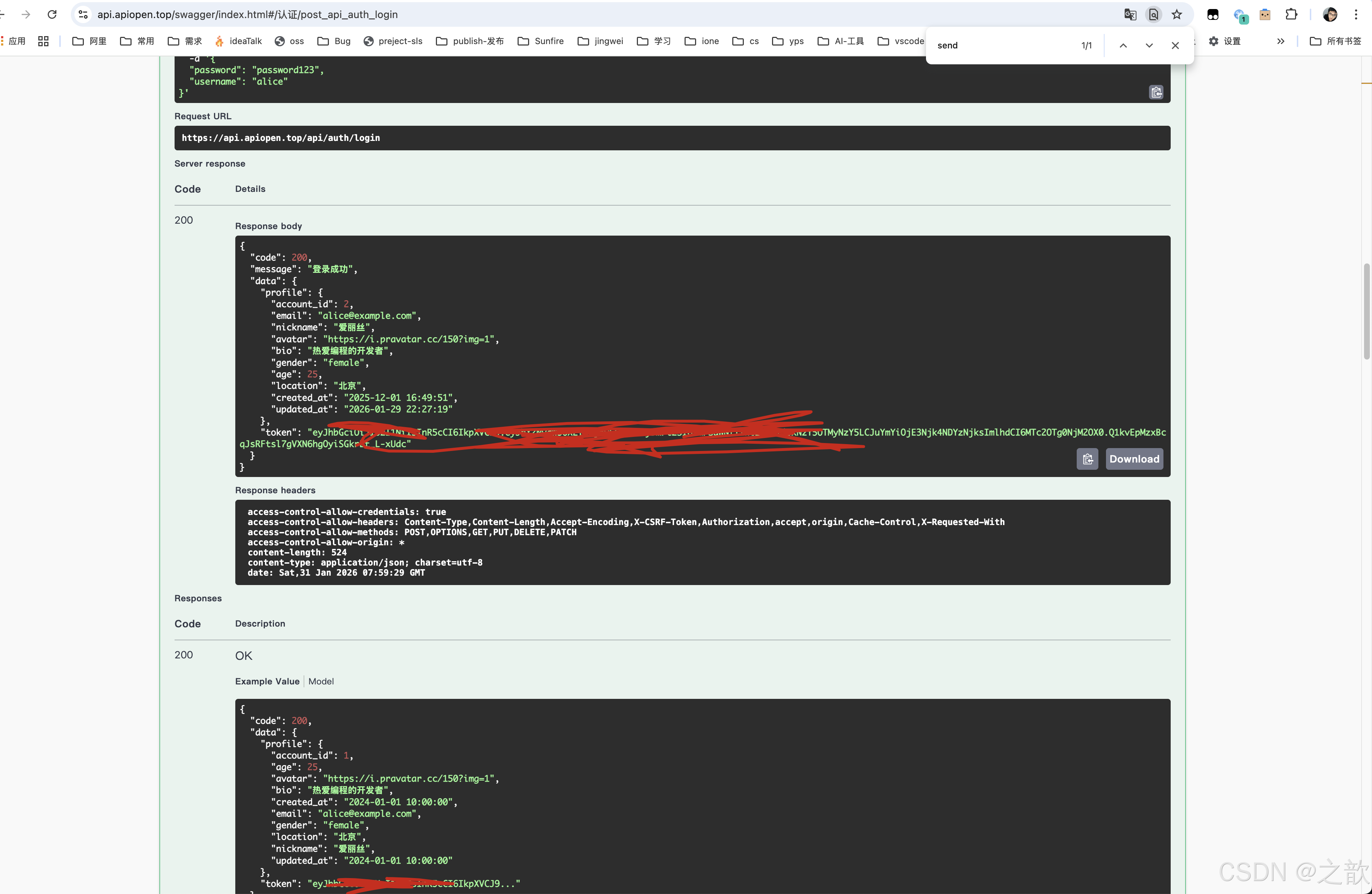Go to previous find result
Viewport: 1372px width, 894px height.
(1123, 46)
